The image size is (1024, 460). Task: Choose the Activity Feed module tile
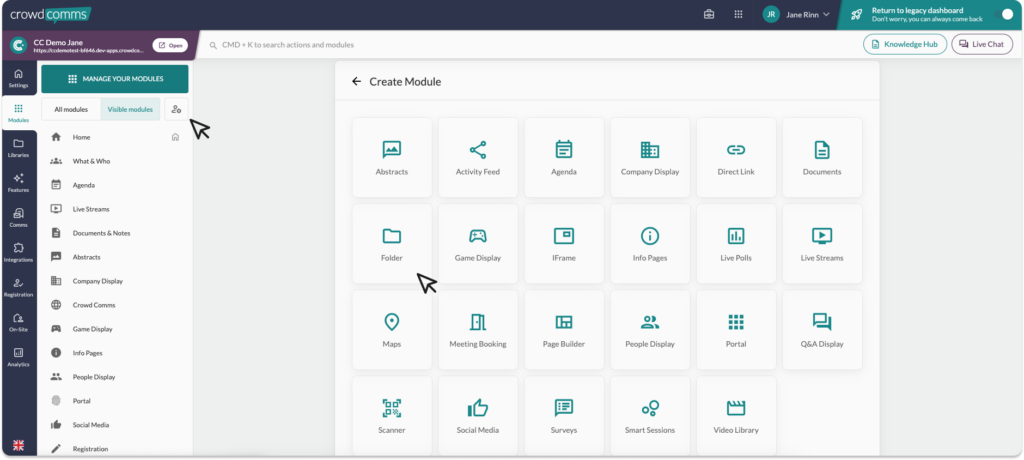(477, 158)
